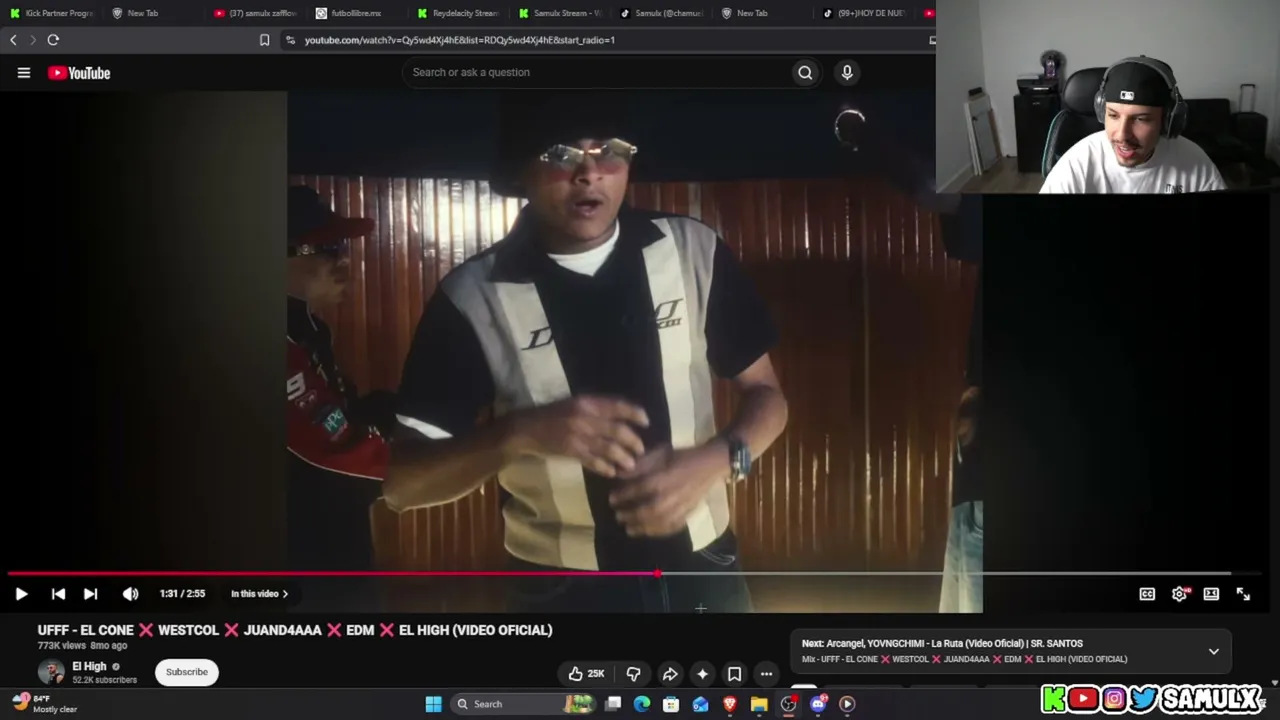Go back with the browser back arrow
The width and height of the screenshot is (1280, 720).
[13, 40]
